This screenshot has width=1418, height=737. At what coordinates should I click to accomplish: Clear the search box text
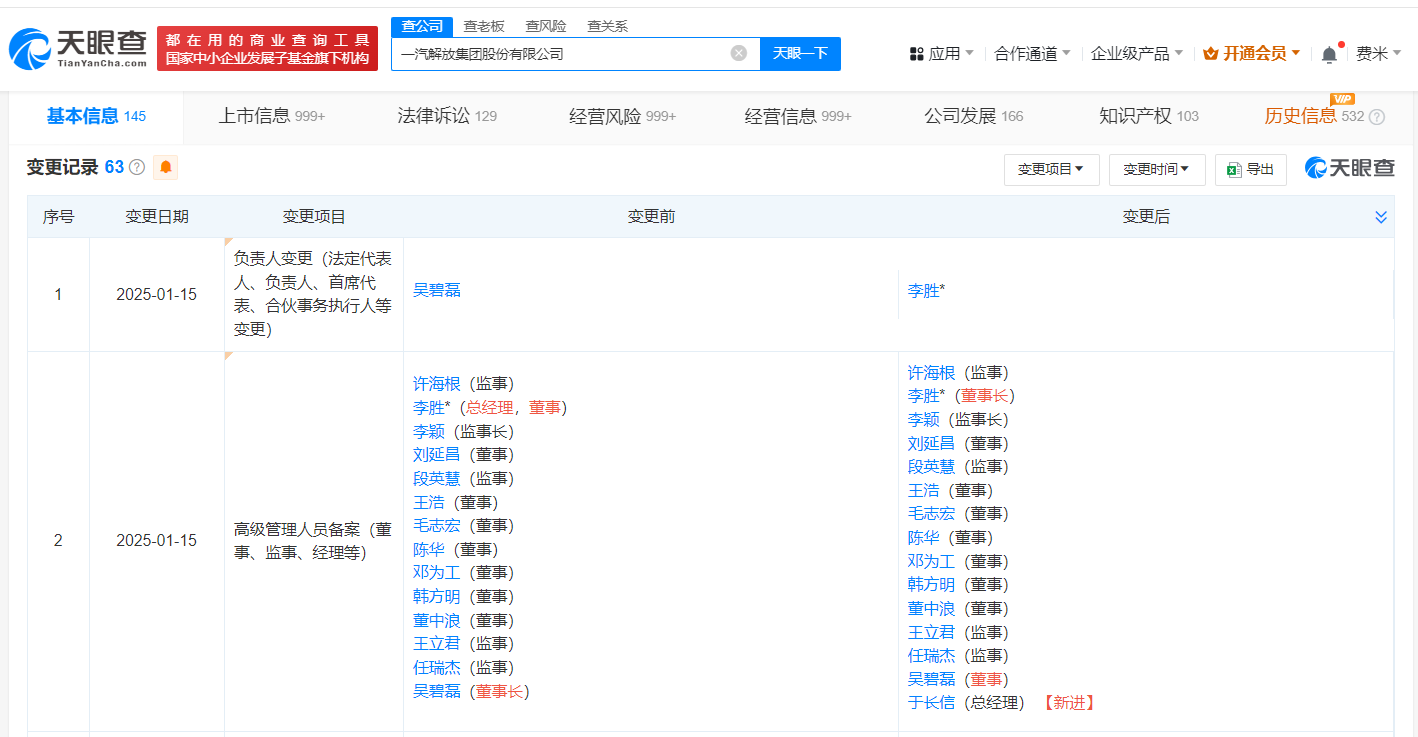(739, 53)
